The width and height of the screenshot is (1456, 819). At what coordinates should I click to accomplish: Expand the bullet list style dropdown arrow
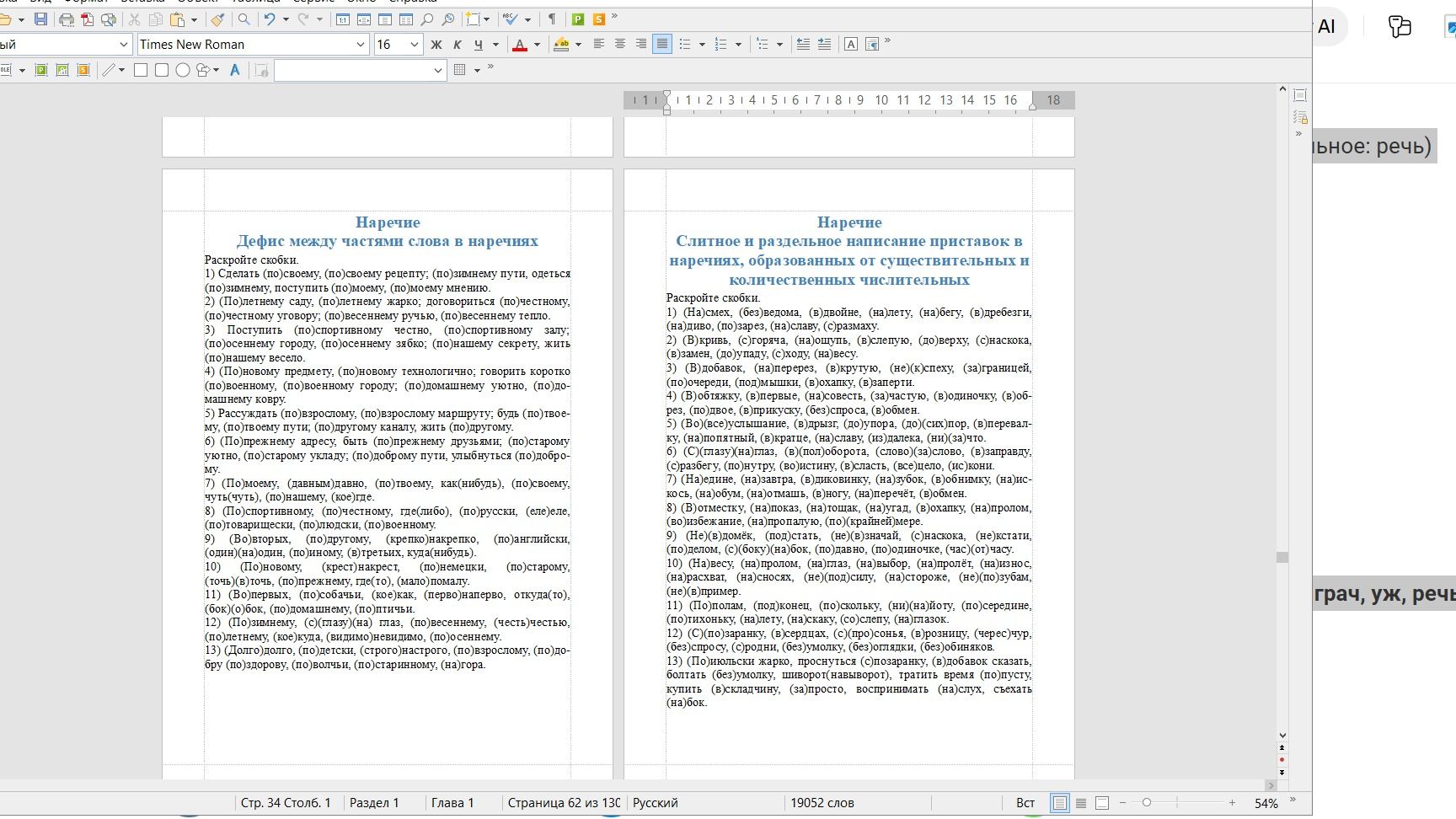pyautogui.click(x=702, y=45)
